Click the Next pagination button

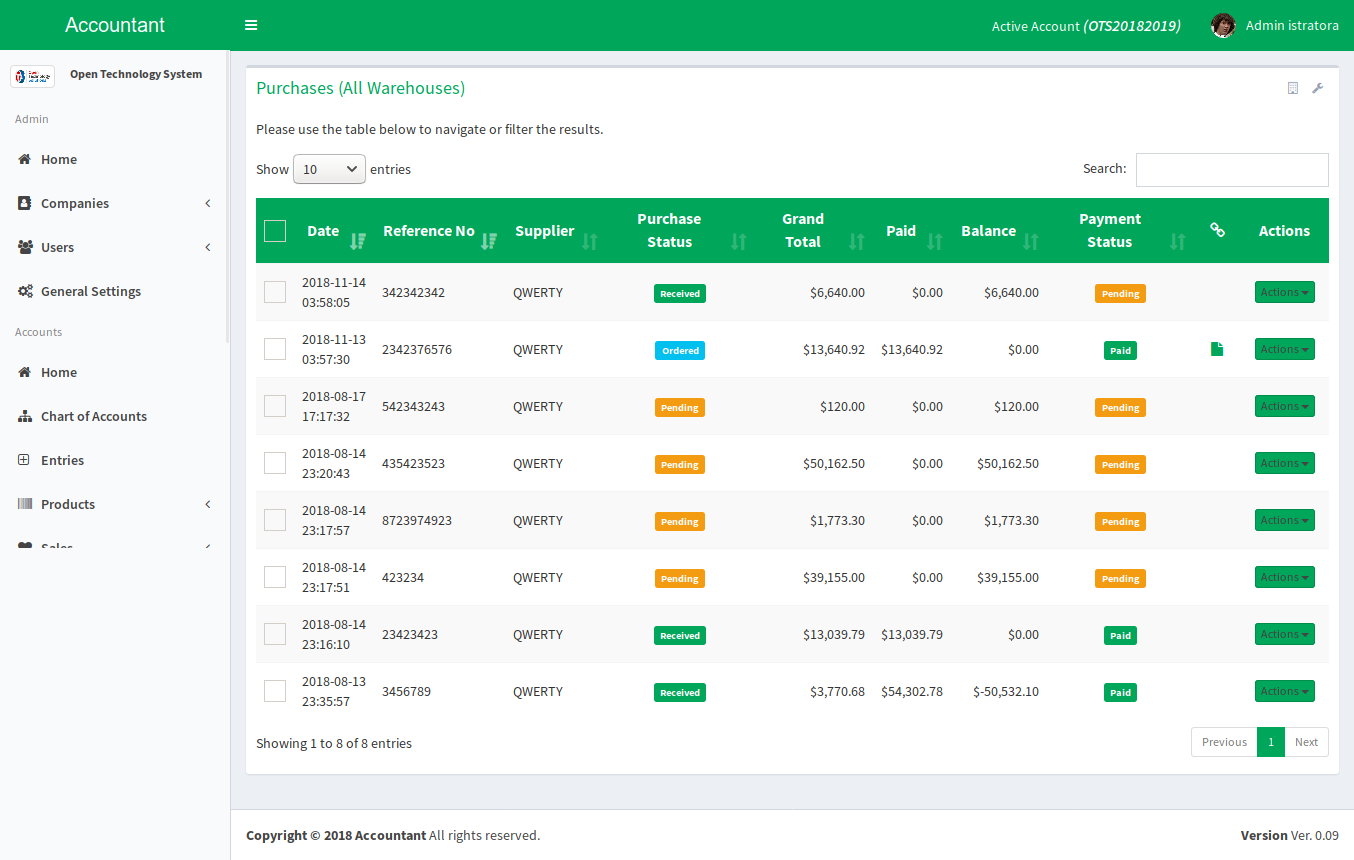1306,742
